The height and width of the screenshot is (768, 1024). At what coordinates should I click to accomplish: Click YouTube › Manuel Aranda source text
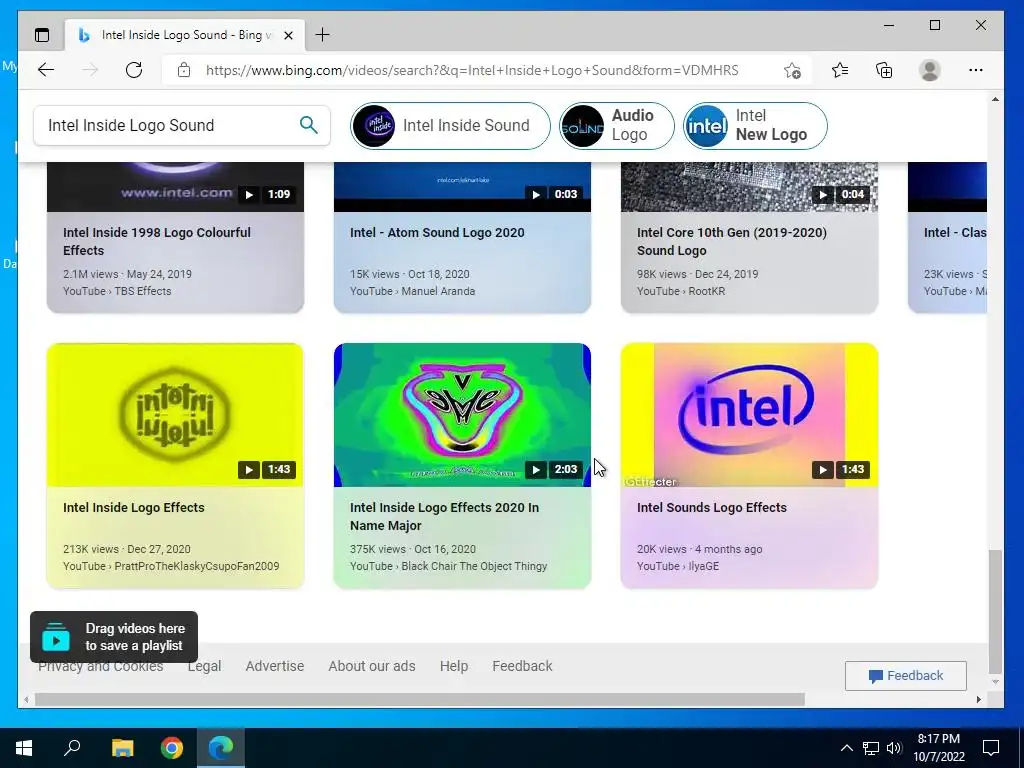coord(412,291)
